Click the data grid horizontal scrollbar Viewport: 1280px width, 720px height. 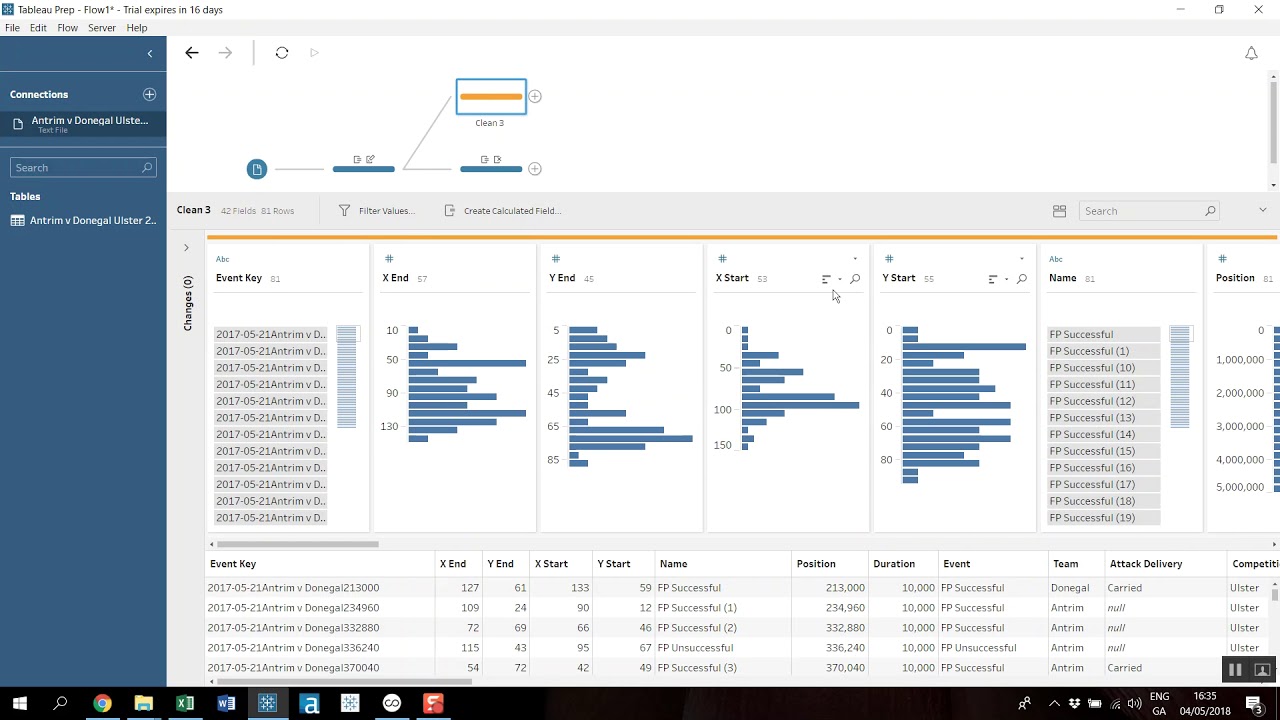343,682
